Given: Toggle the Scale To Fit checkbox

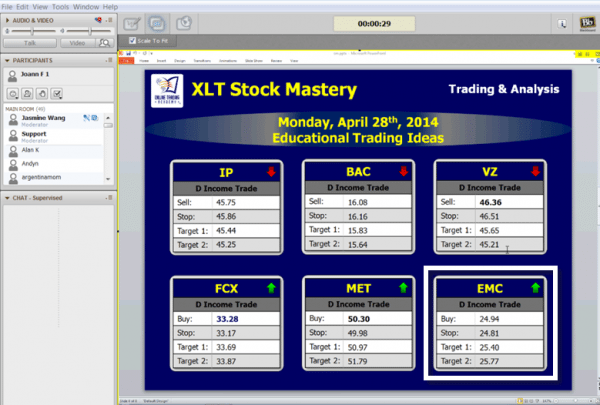Looking at the screenshot, I should click(x=132, y=41).
